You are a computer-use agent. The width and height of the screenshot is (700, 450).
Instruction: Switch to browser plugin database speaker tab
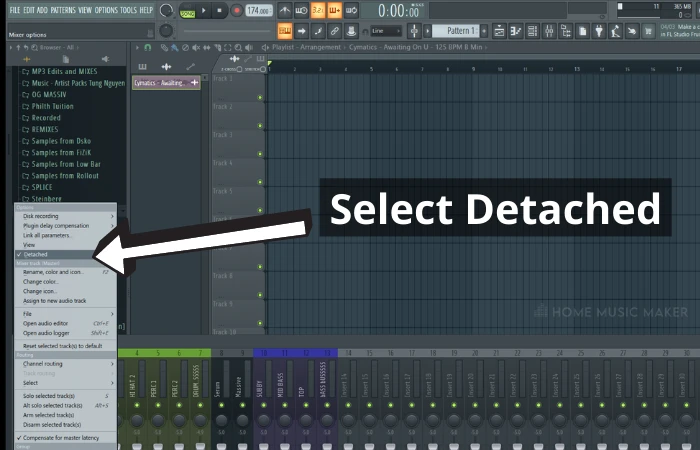pos(105,59)
